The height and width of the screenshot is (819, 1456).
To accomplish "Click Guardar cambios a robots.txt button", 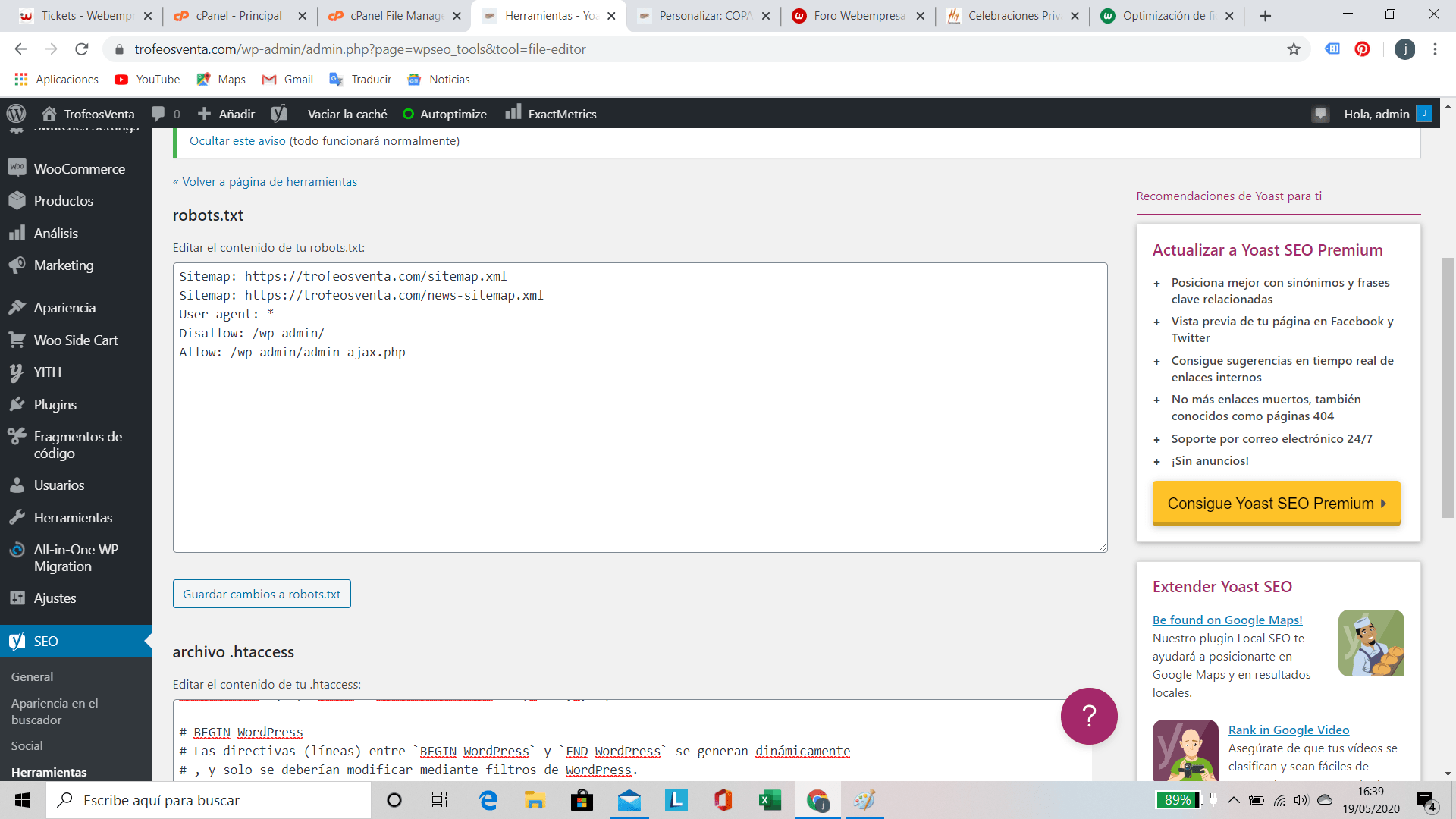I will (x=262, y=594).
